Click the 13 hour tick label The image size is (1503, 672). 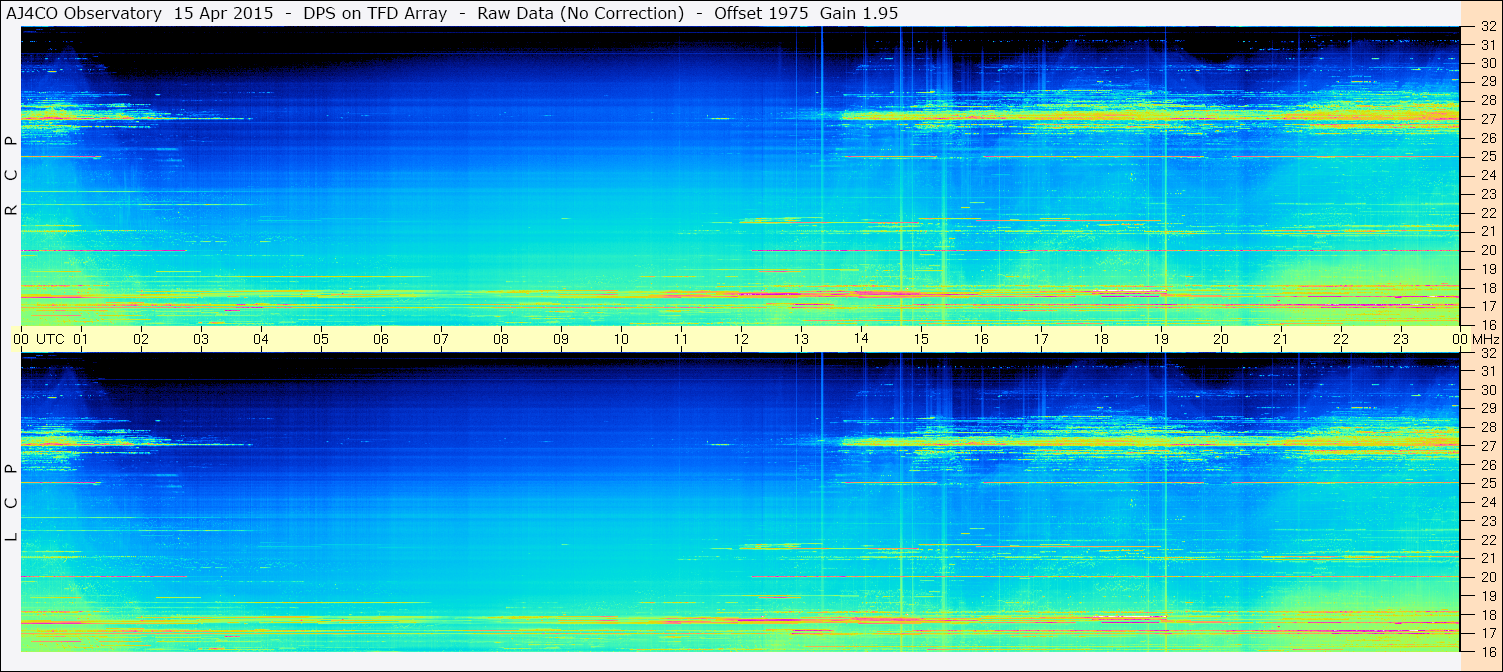[801, 339]
